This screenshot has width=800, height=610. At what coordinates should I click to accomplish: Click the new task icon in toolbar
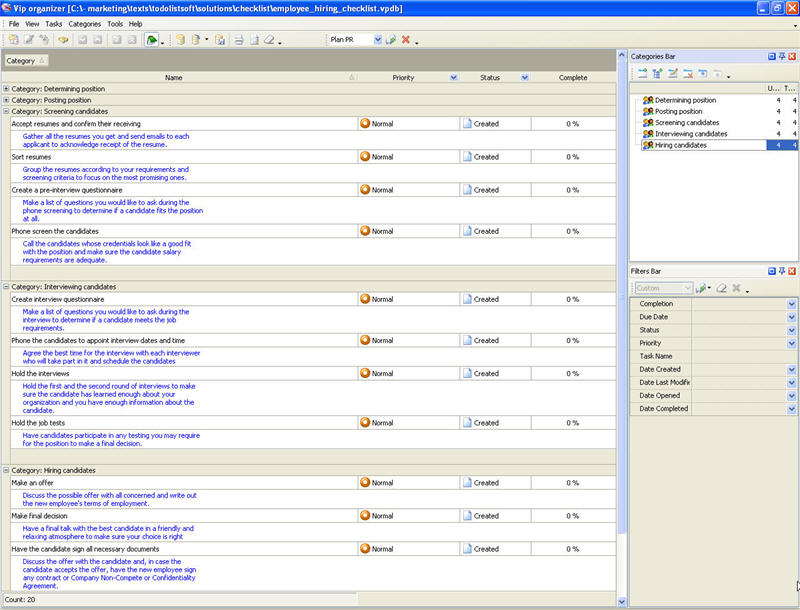(x=12, y=40)
